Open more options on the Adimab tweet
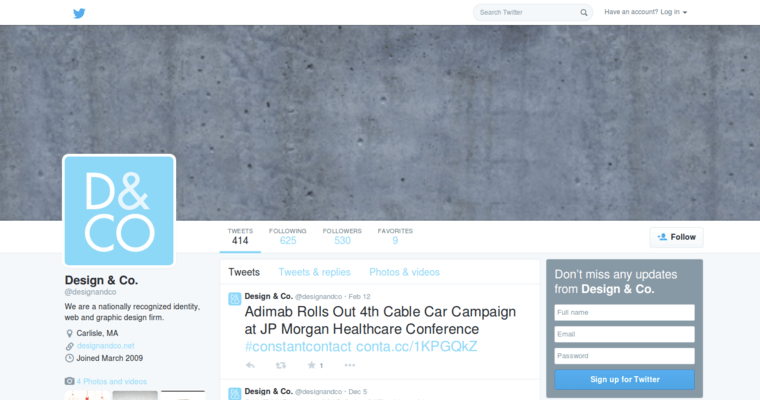The width and height of the screenshot is (760, 400). click(x=349, y=365)
